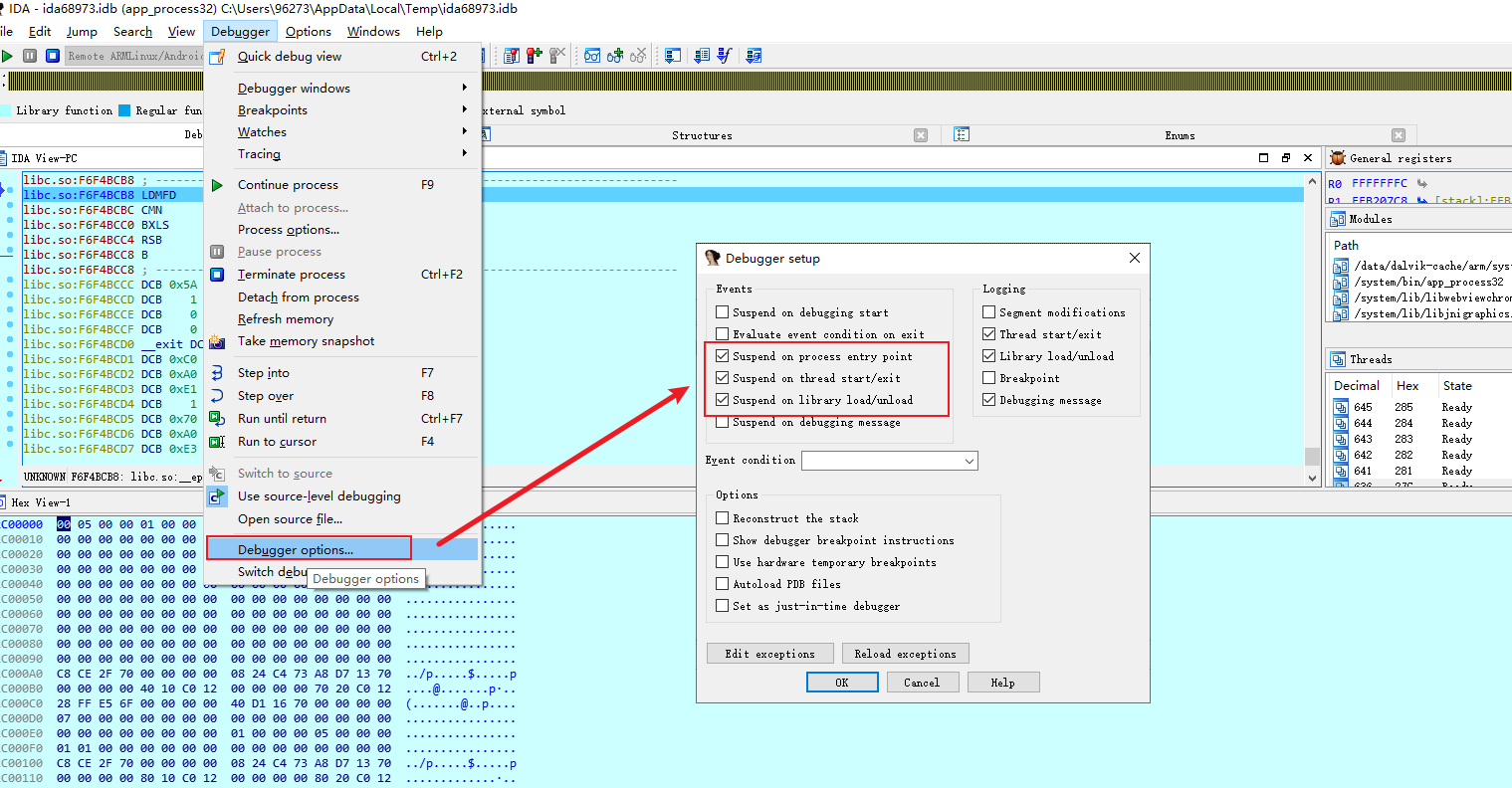This screenshot has width=1512, height=788.
Task: Click the IDA View-PC float window icon
Action: (1286, 158)
